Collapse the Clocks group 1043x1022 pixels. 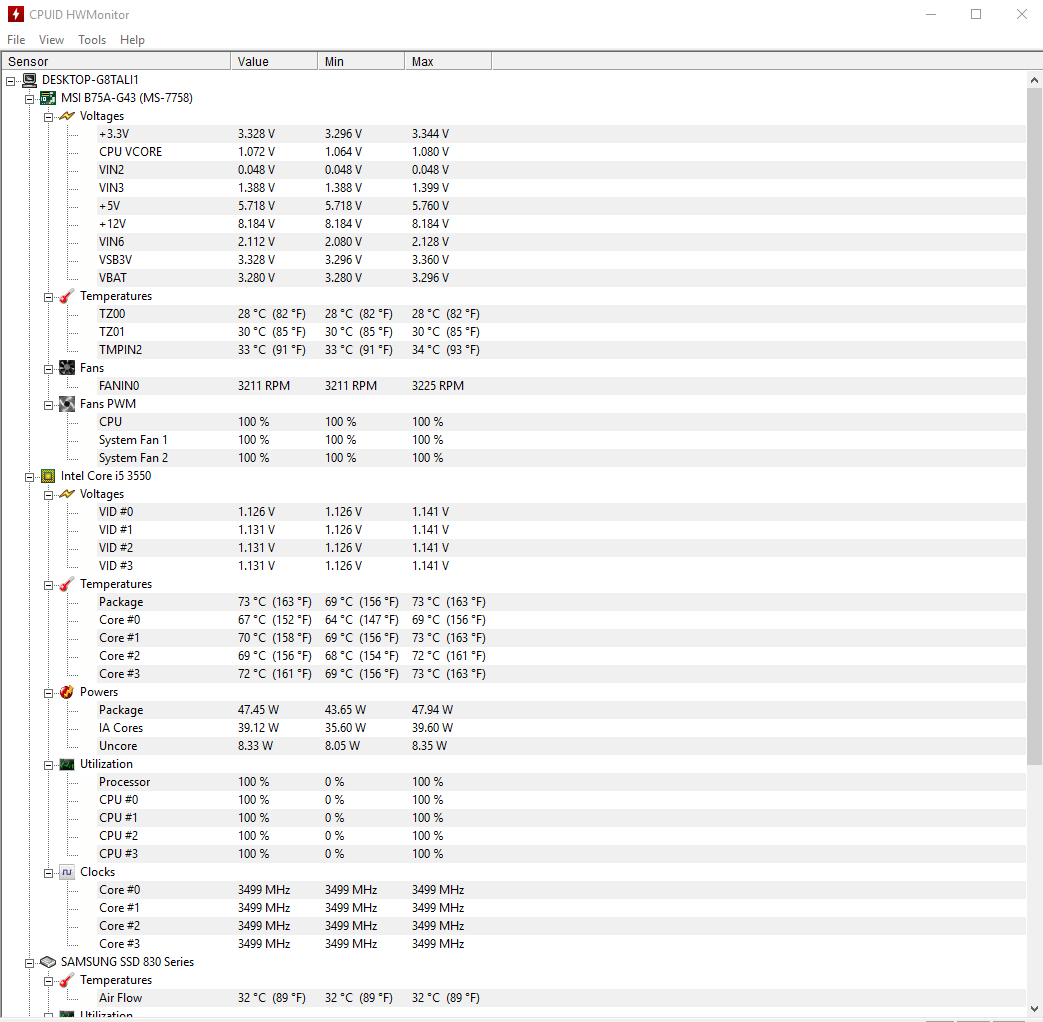pos(49,873)
